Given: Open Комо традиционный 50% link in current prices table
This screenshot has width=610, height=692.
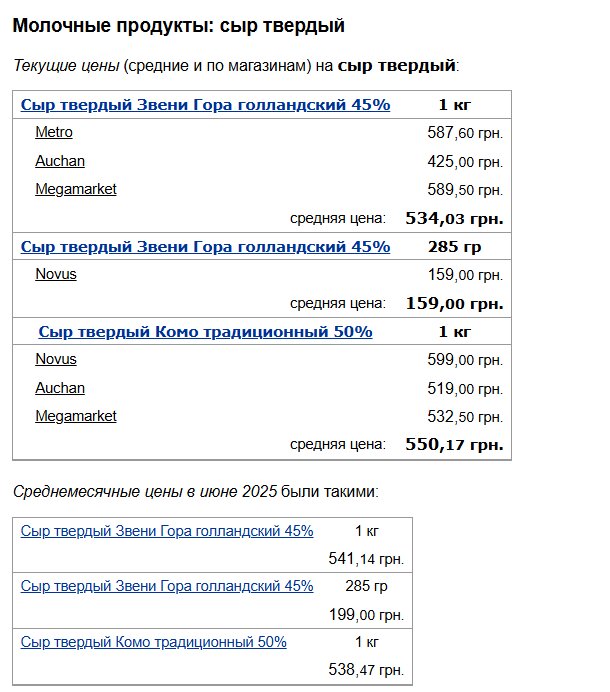Looking at the screenshot, I should pos(205,331).
